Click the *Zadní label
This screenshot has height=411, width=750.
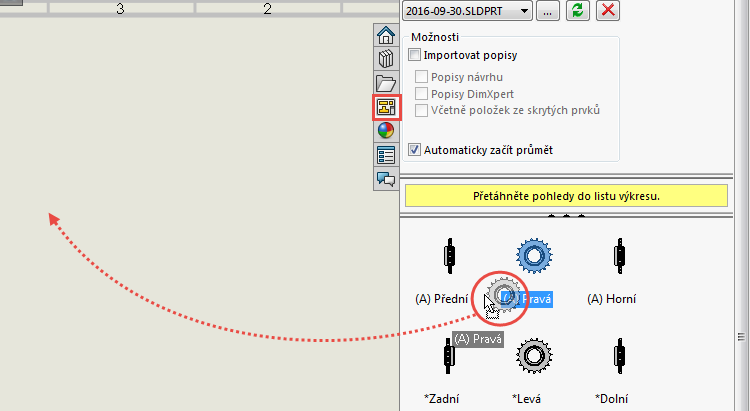pos(441,399)
